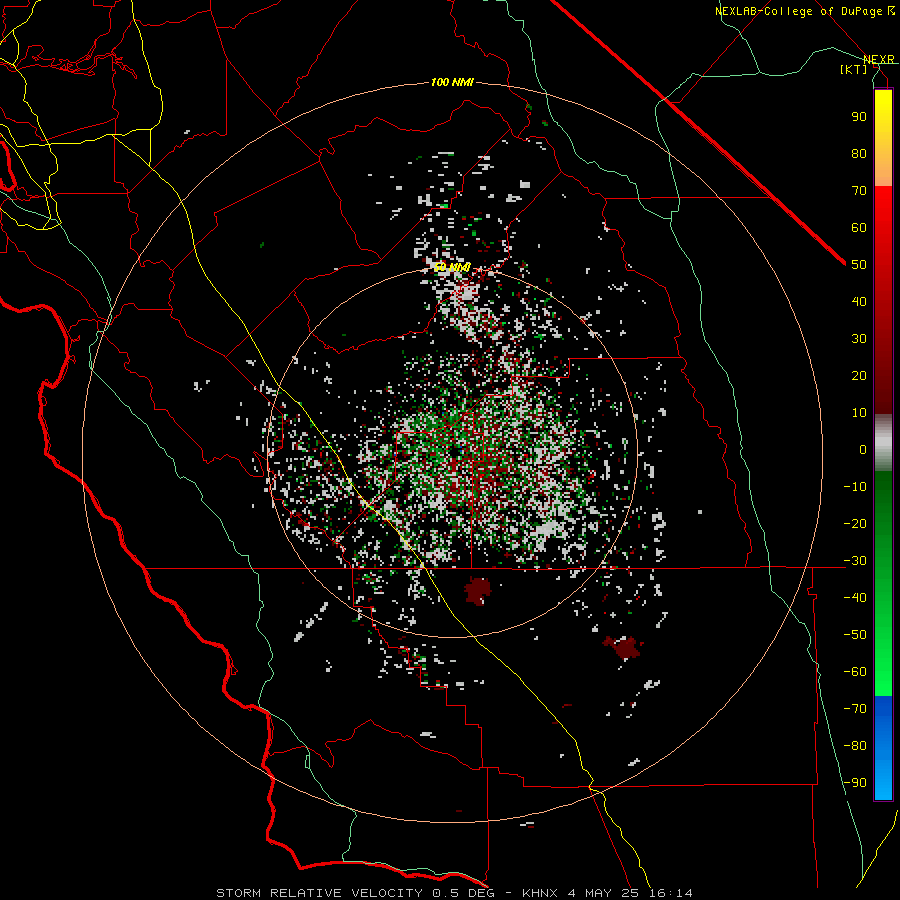Select the positive 10 scale value
The width and height of the screenshot is (900, 900).
click(859, 413)
